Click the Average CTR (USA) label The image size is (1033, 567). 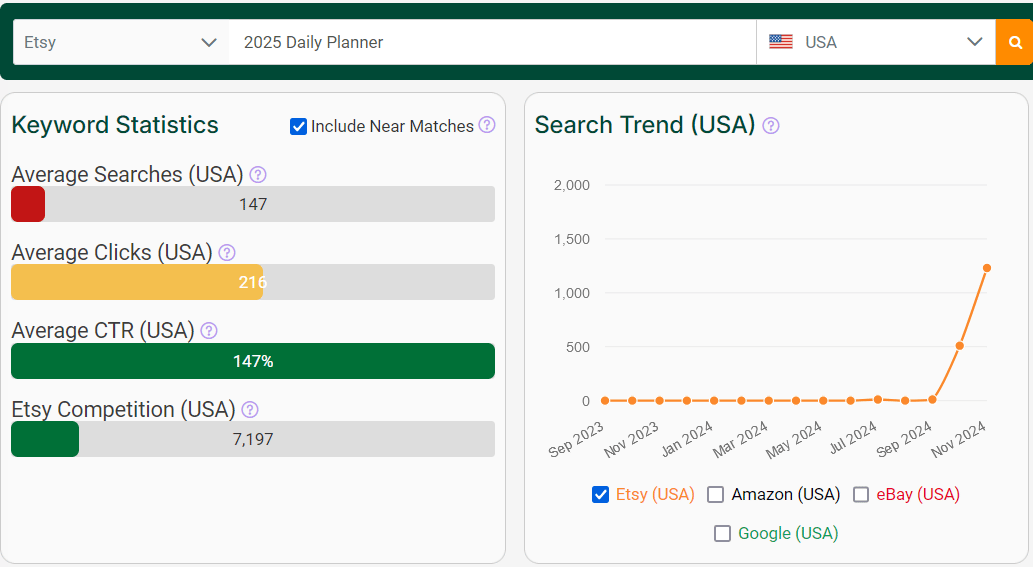(x=103, y=331)
